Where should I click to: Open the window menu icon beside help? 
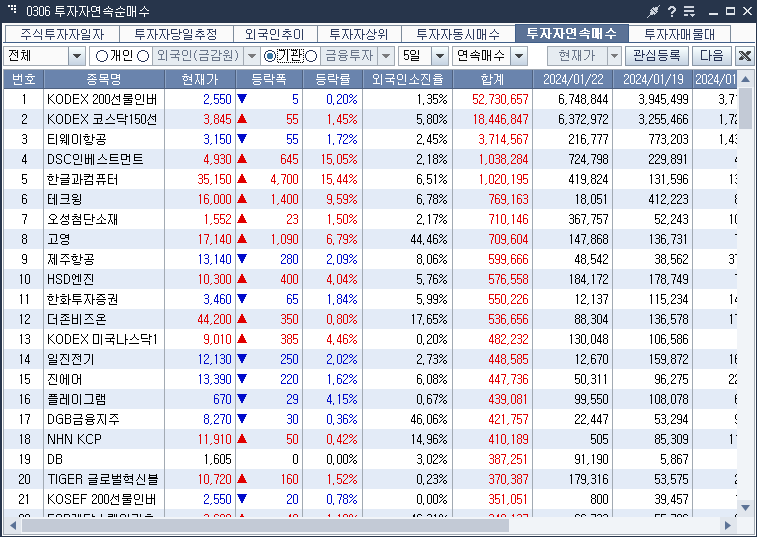(689, 11)
